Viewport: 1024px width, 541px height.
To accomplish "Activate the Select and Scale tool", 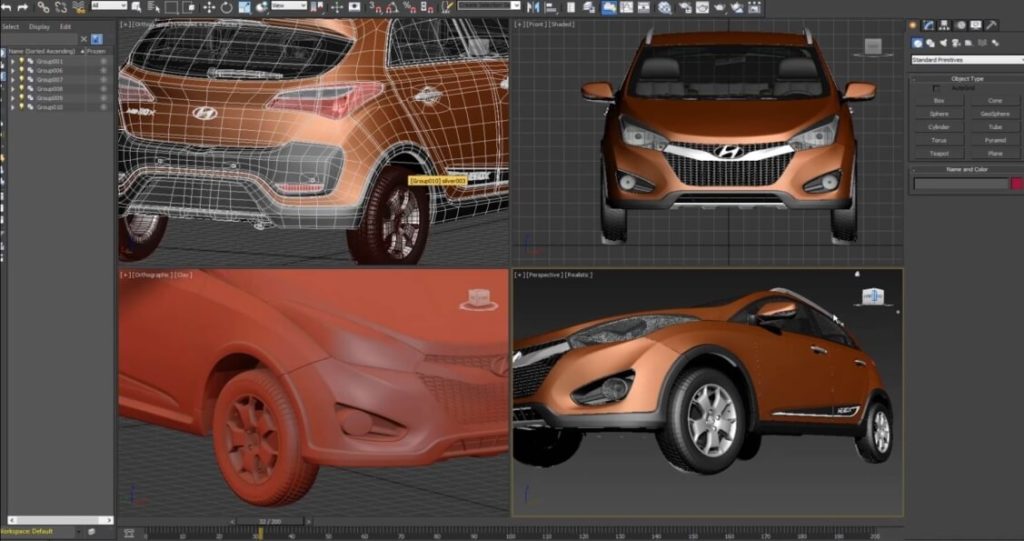I will coord(244,7).
